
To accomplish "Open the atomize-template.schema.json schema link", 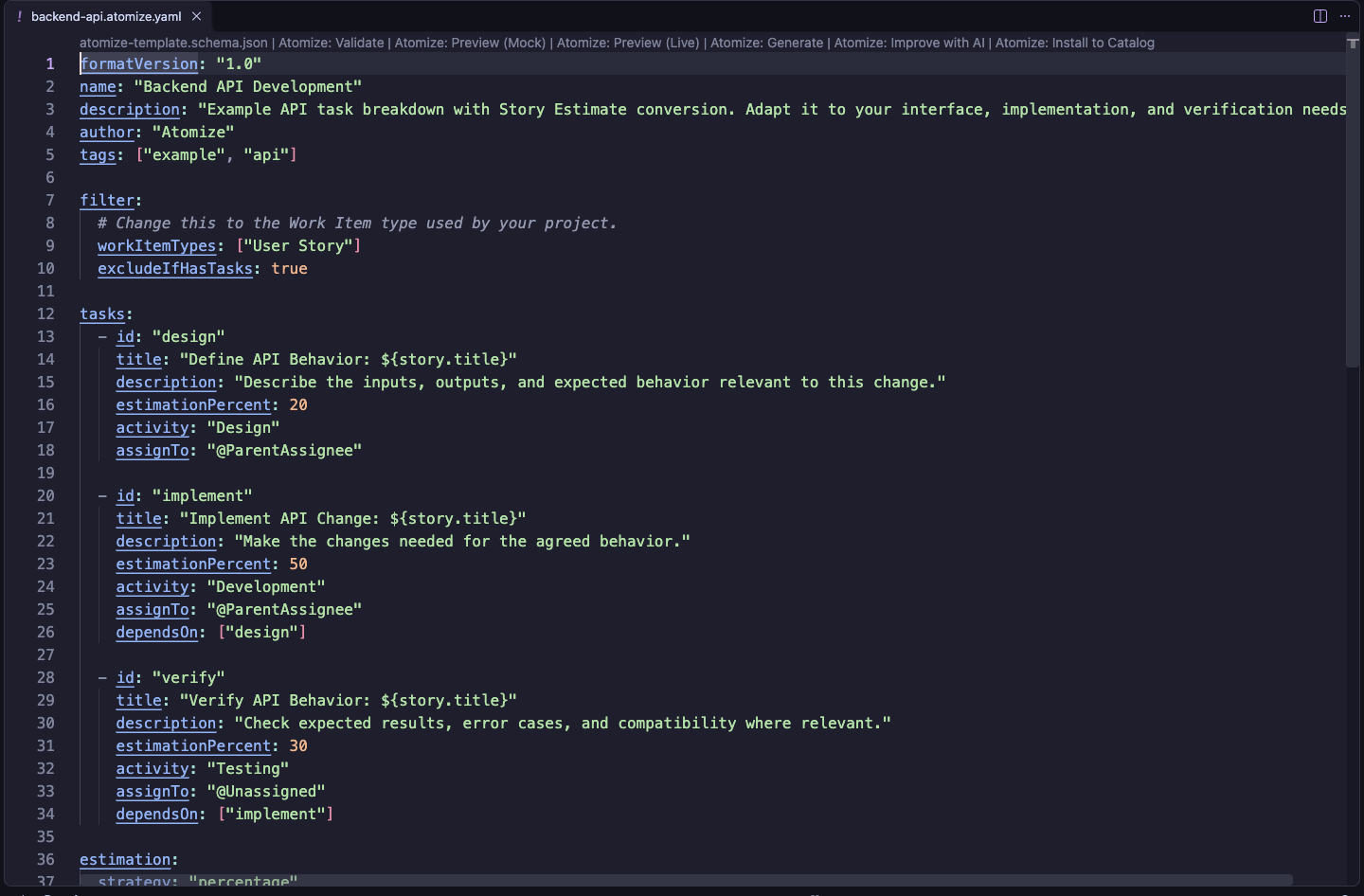I will point(173,43).
